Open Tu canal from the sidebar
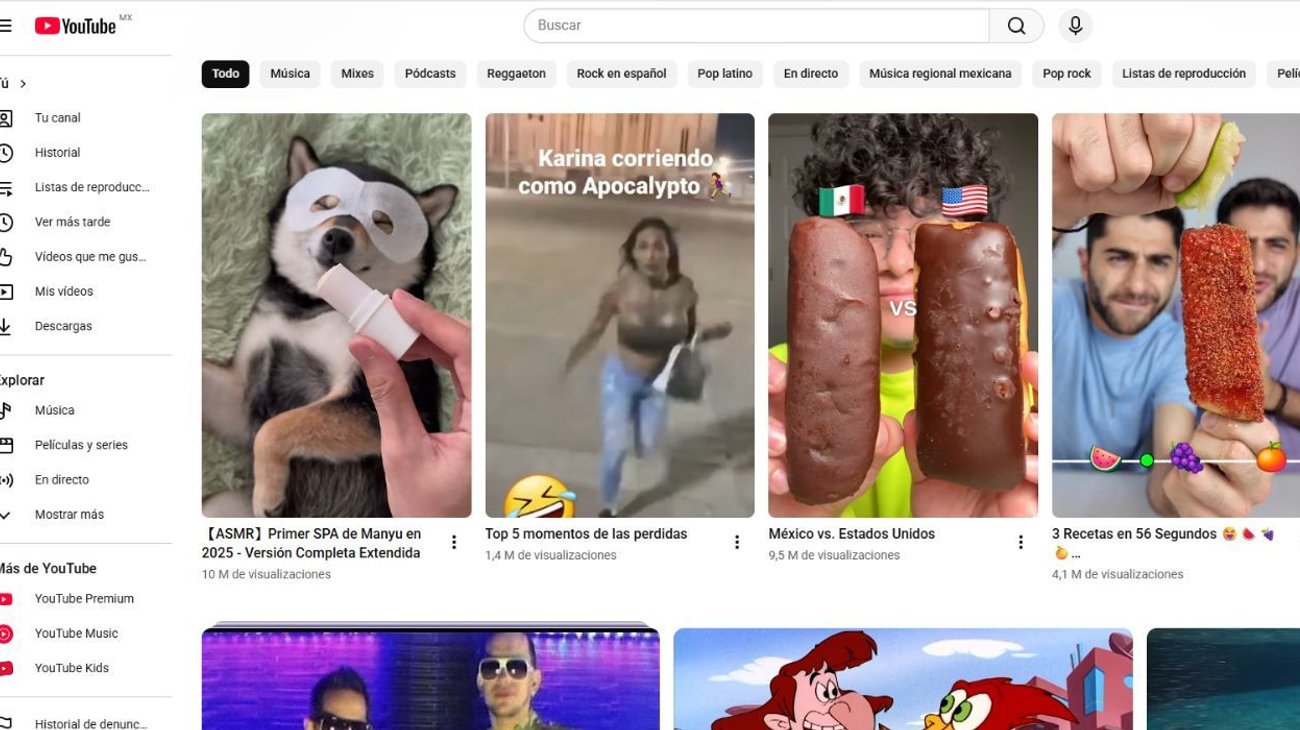The image size is (1300, 730). click(x=58, y=118)
